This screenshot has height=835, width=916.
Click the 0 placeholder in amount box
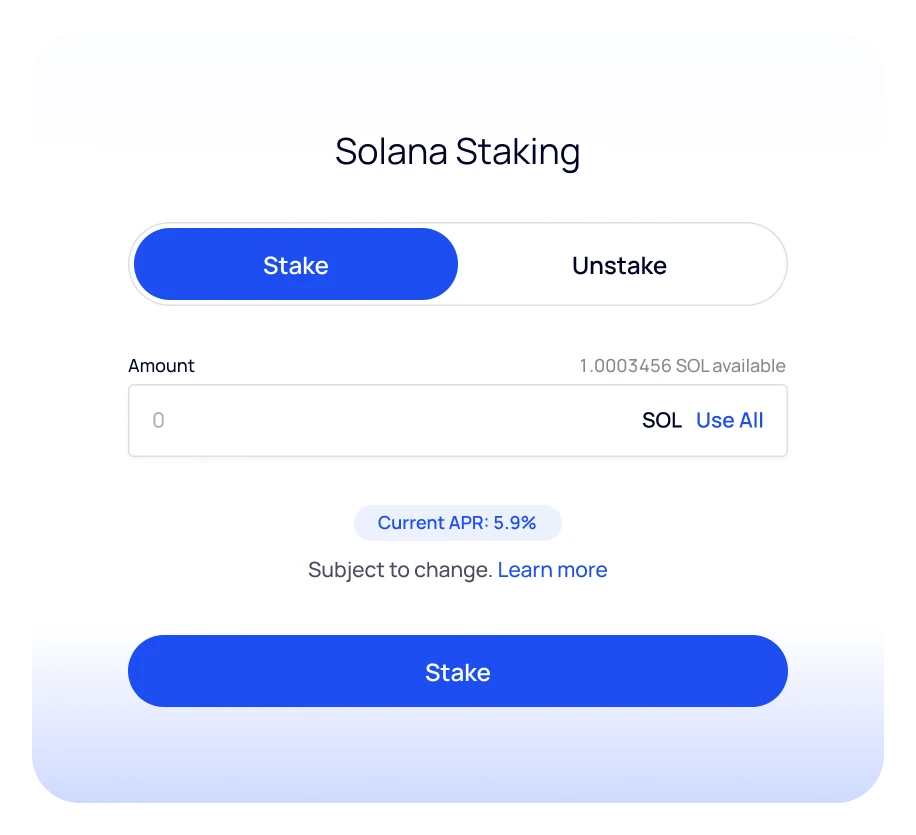[158, 421]
